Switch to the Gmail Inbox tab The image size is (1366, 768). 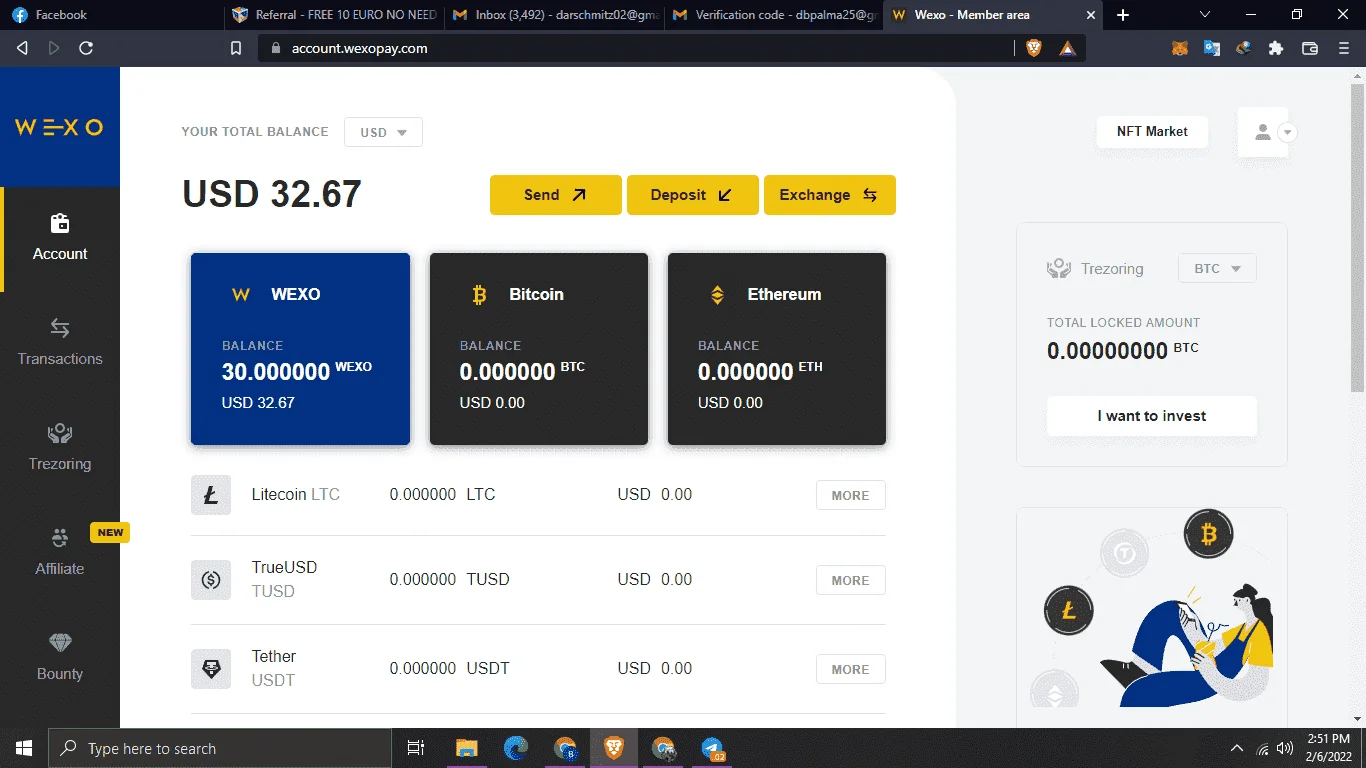pos(552,15)
